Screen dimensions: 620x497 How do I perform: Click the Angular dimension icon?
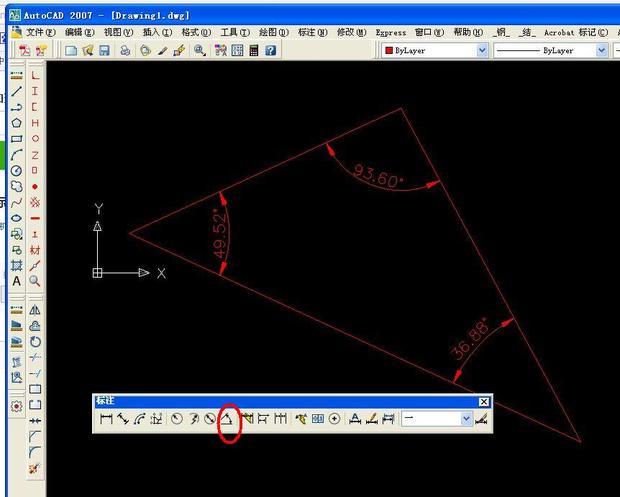[227, 419]
